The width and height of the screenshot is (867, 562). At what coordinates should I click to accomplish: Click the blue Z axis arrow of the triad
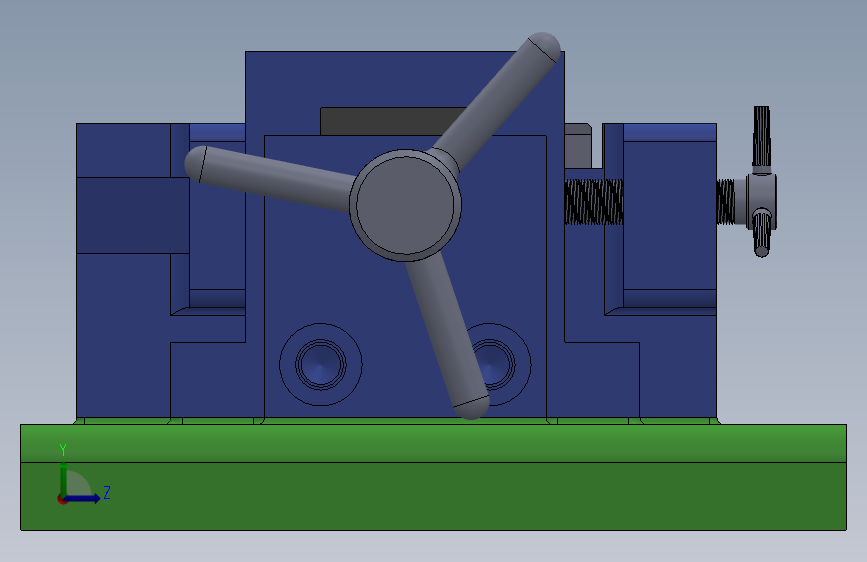pos(82,498)
